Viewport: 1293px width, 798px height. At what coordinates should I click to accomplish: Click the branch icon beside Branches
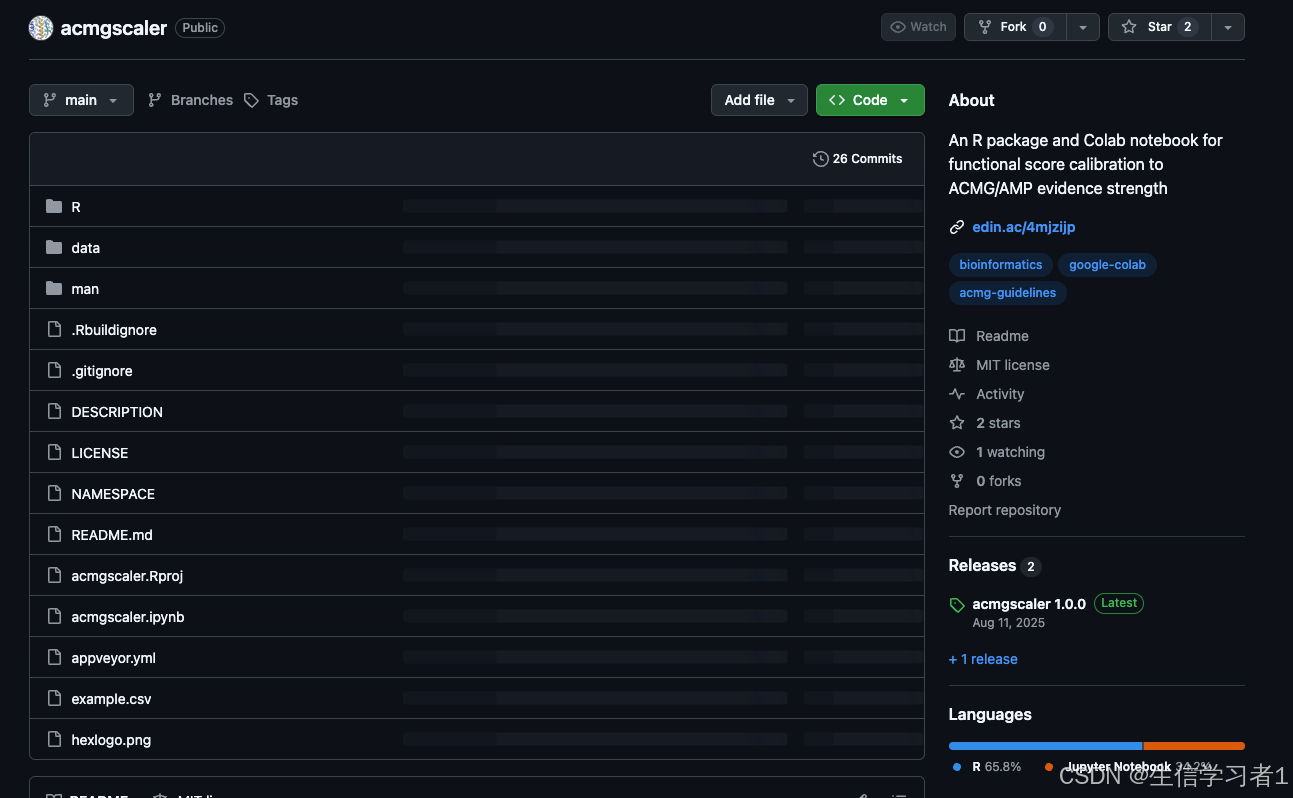(x=155, y=100)
